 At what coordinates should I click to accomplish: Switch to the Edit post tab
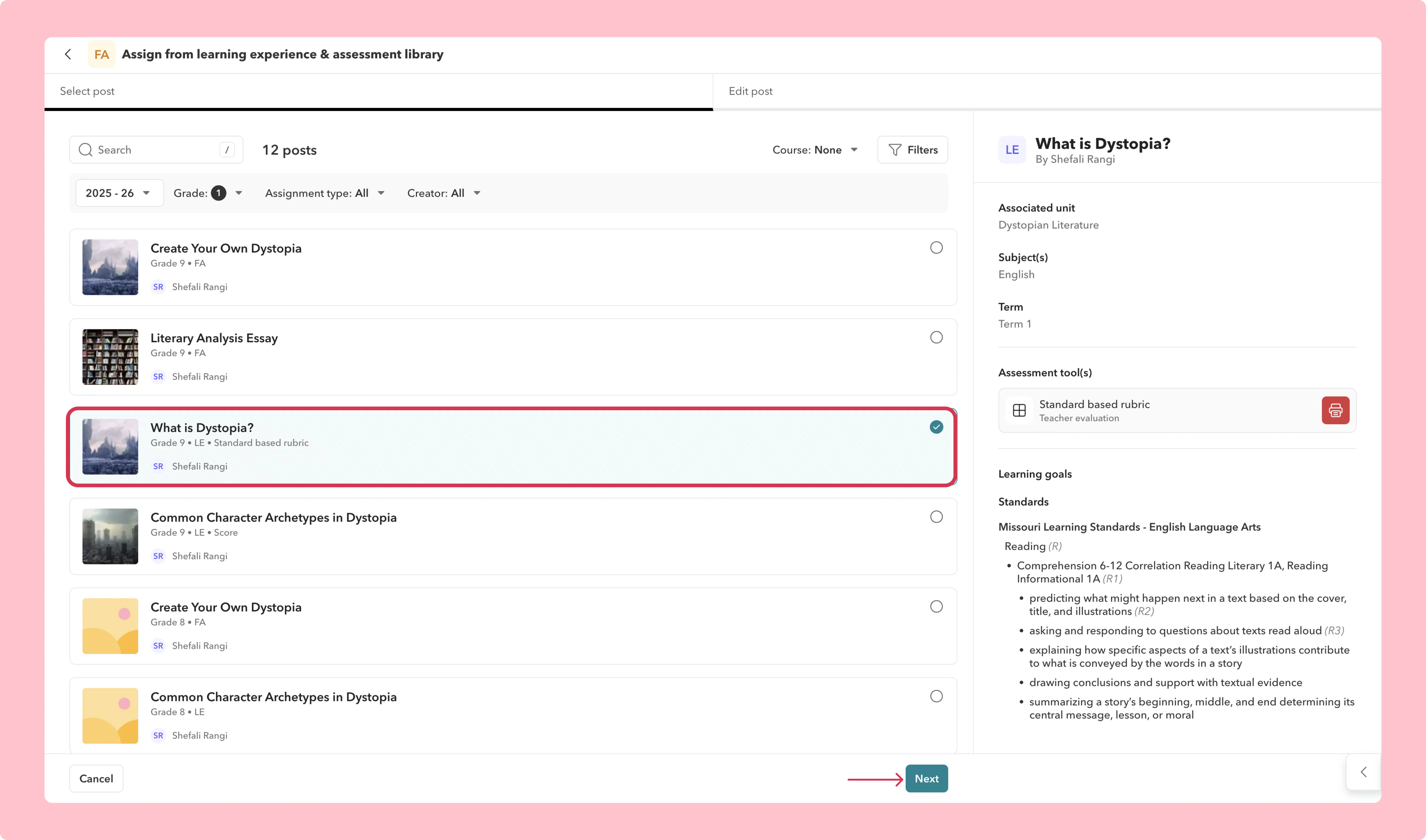[1047, 91]
